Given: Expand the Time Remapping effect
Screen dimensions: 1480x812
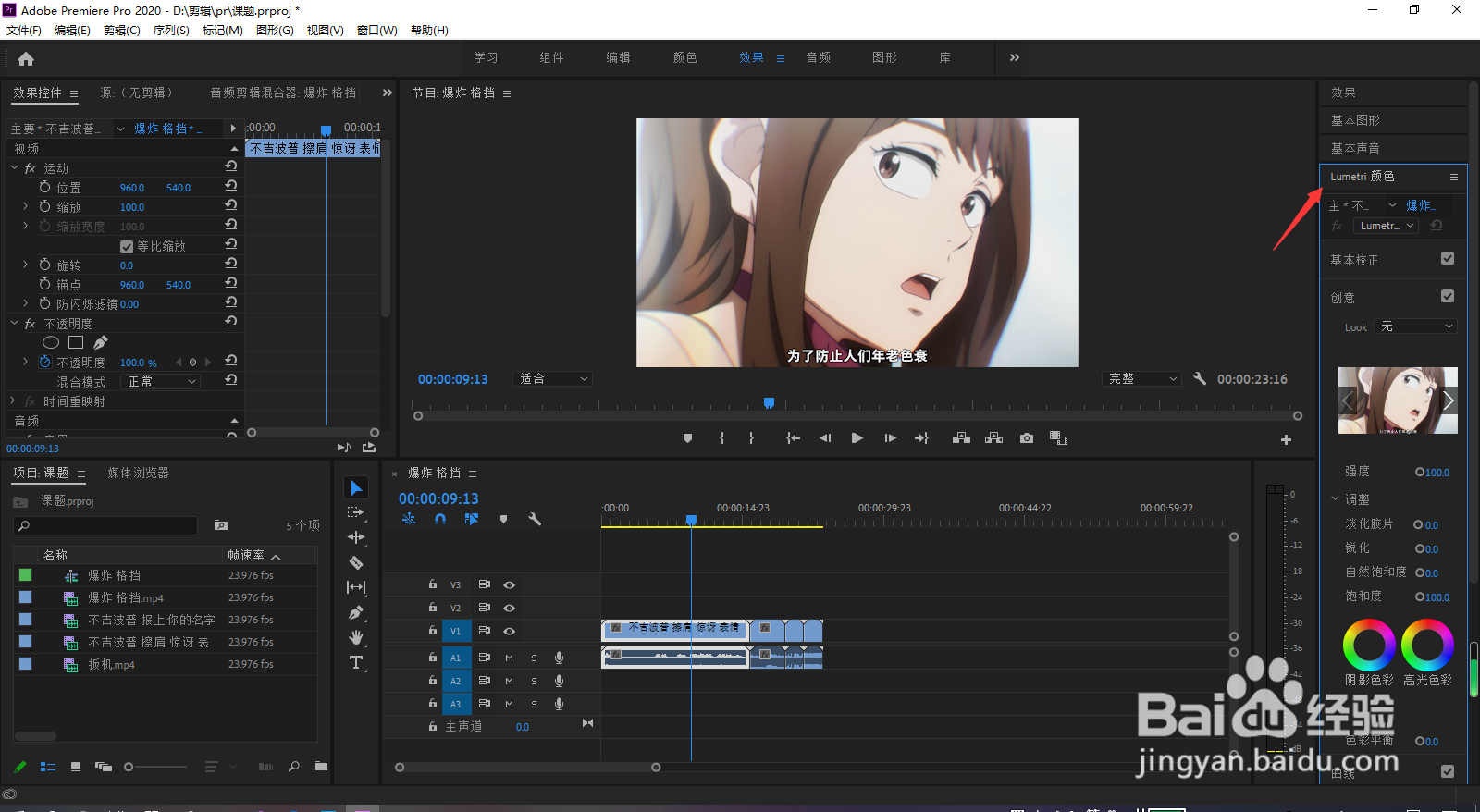Looking at the screenshot, I should pyautogui.click(x=14, y=401).
